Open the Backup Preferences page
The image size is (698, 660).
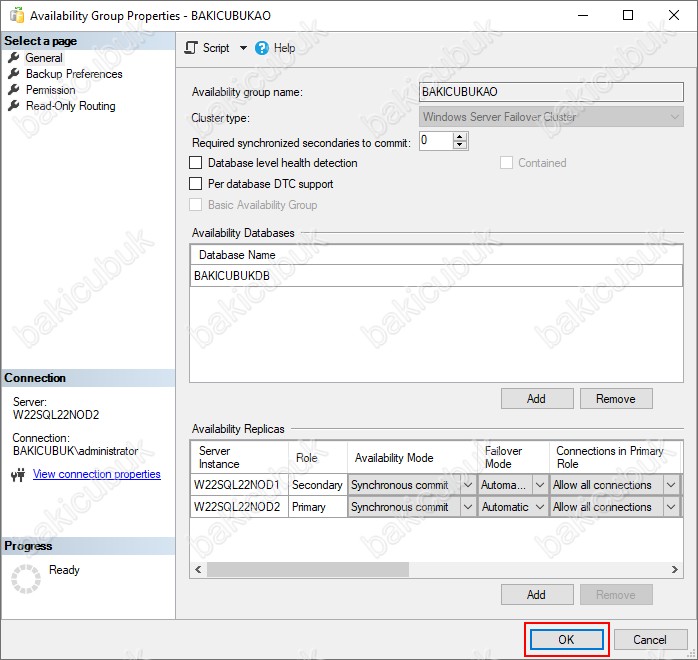click(74, 74)
